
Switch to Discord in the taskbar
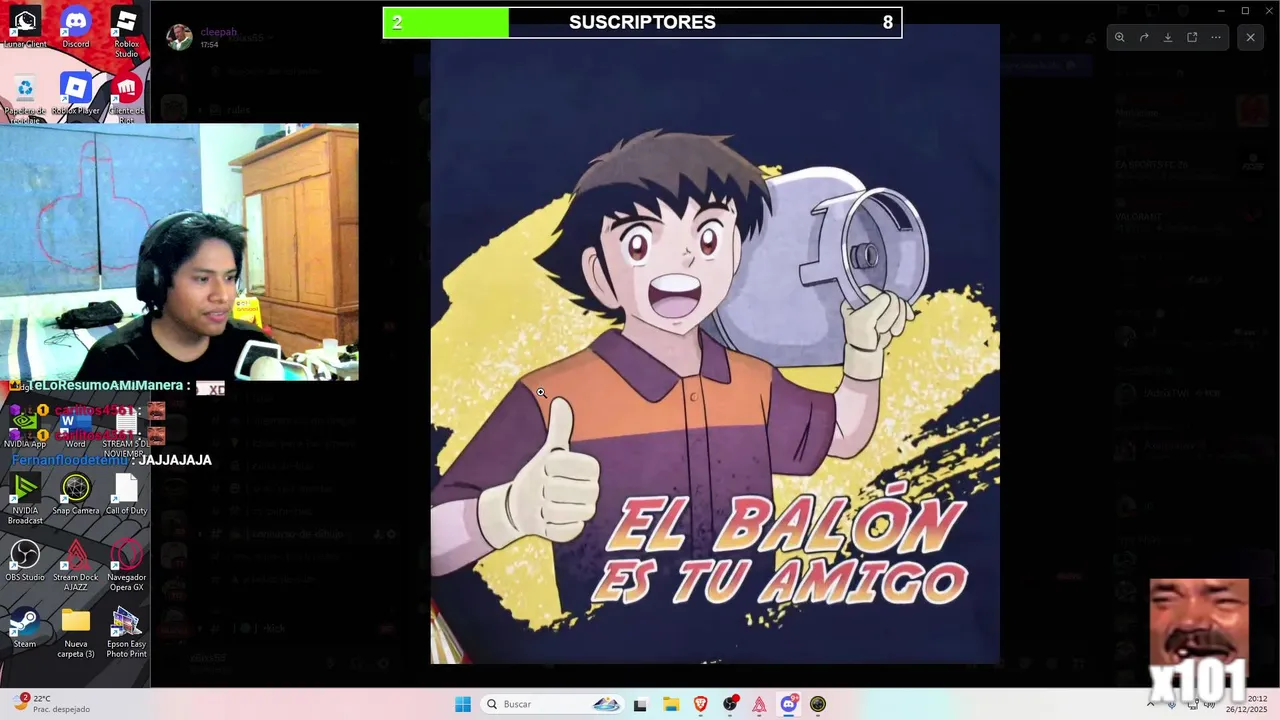pos(789,704)
